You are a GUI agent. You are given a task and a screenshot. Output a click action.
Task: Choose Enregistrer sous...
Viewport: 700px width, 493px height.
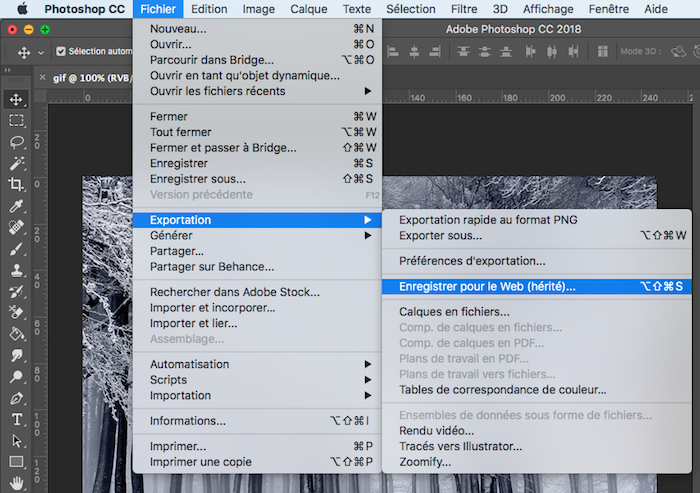pyautogui.click(x=257, y=179)
